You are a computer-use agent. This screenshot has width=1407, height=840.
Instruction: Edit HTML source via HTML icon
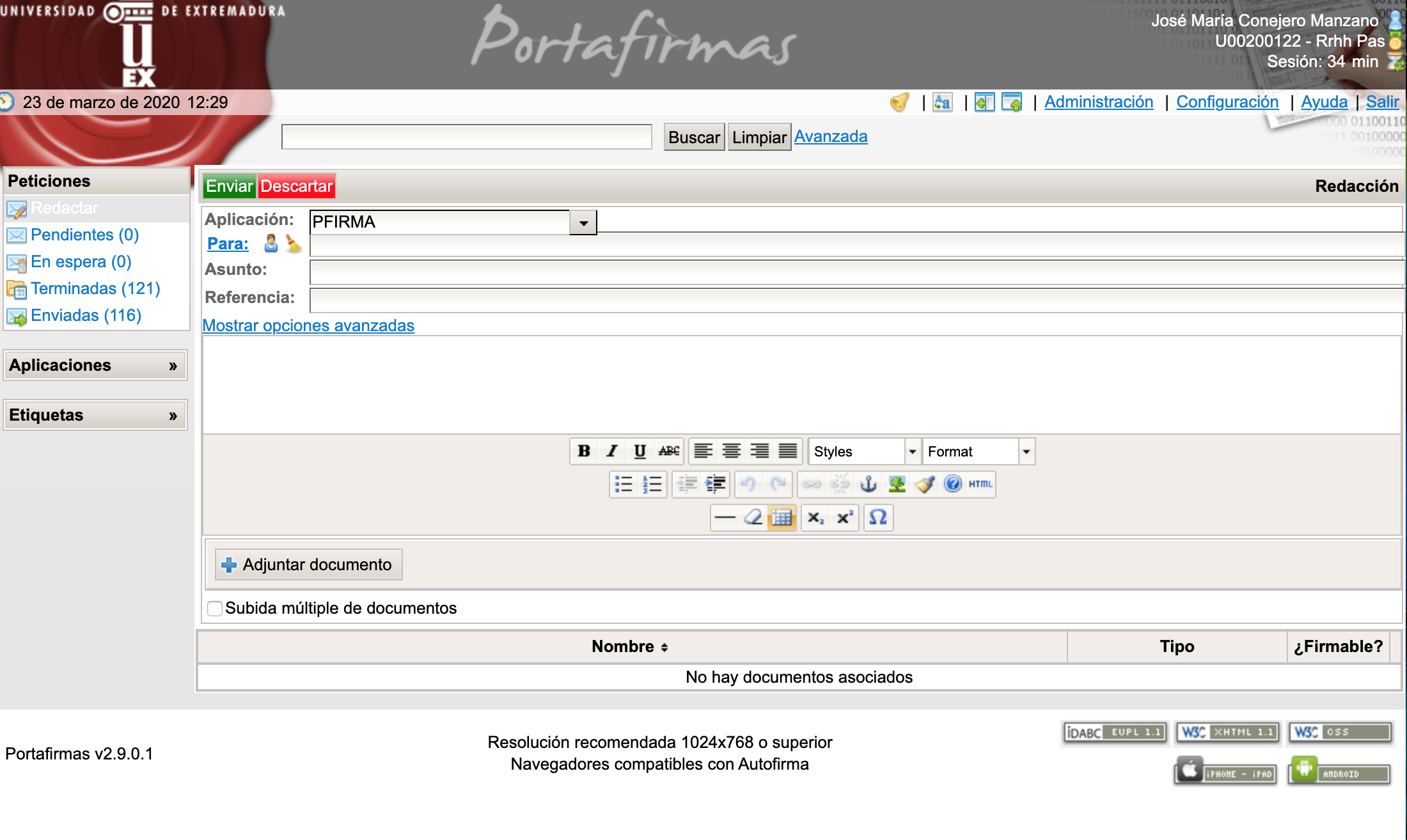point(980,484)
